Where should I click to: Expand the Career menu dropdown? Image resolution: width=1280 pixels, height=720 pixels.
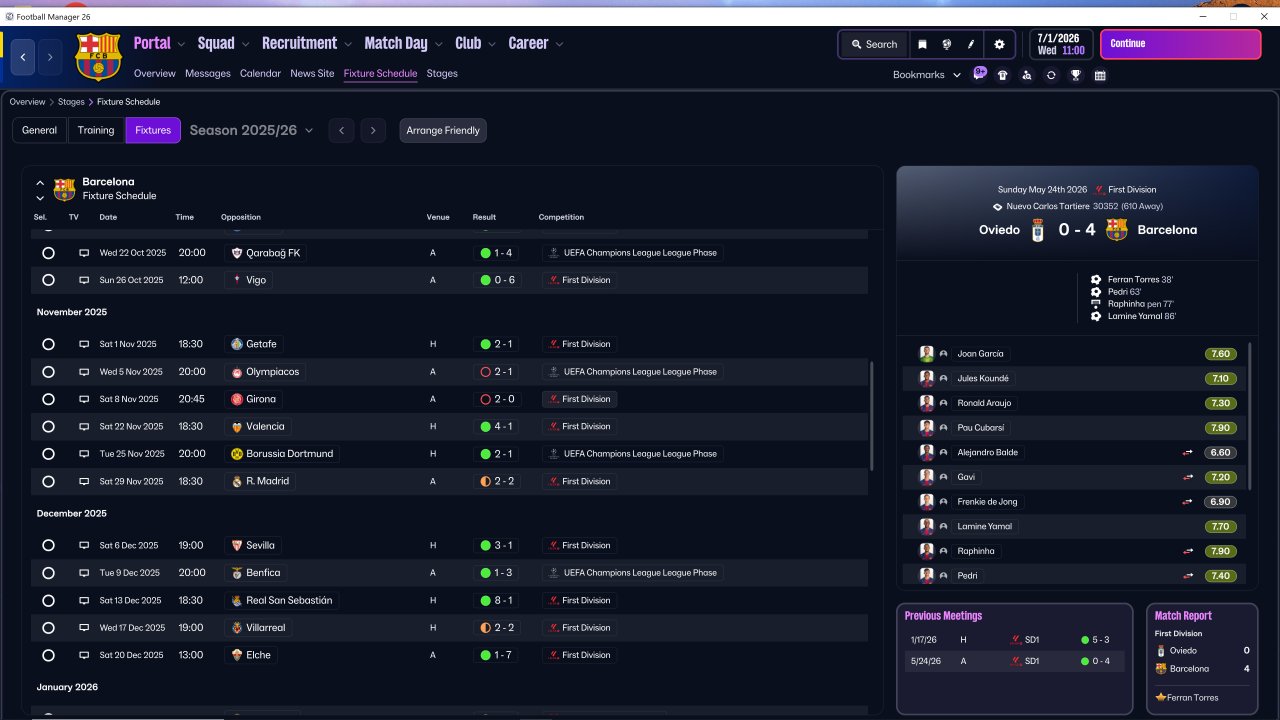(x=559, y=44)
